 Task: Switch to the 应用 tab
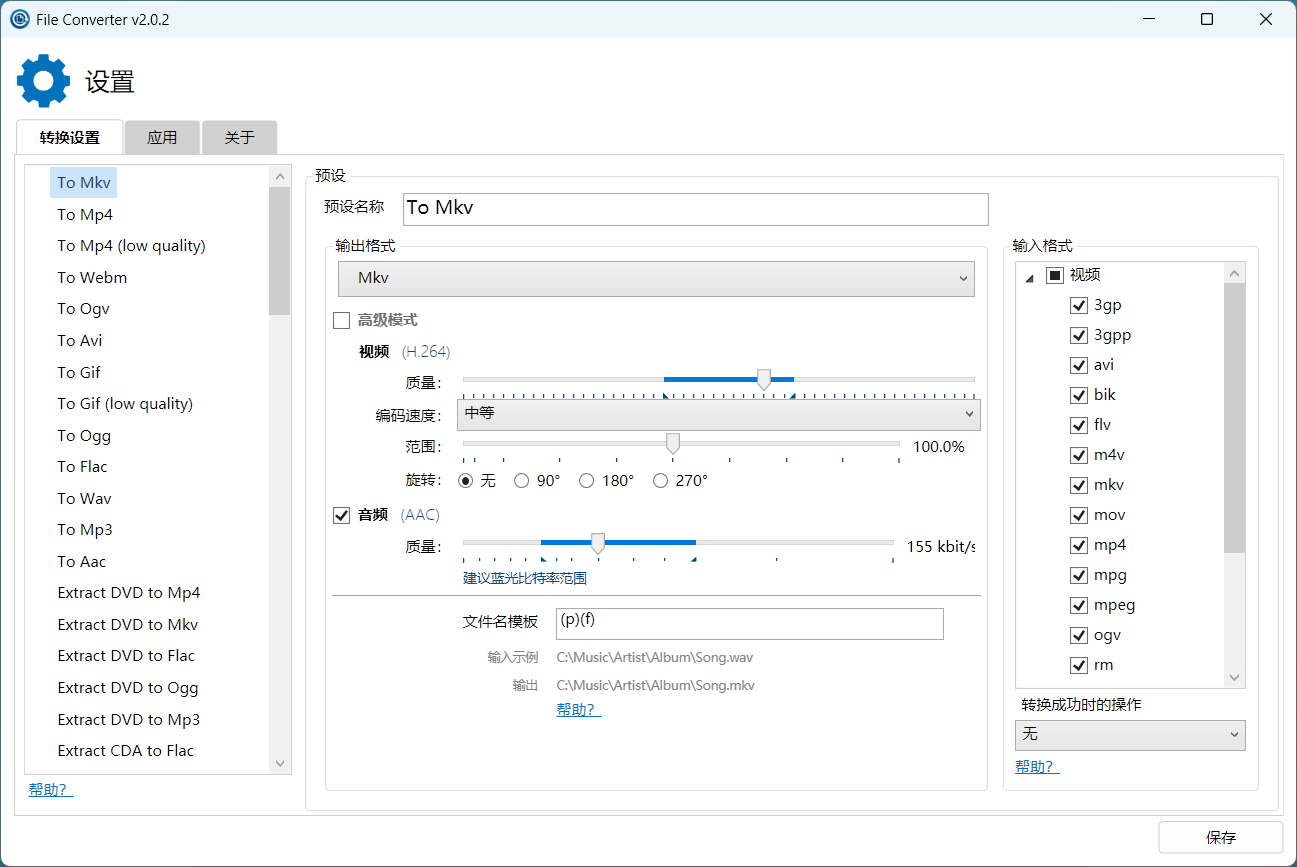click(162, 138)
